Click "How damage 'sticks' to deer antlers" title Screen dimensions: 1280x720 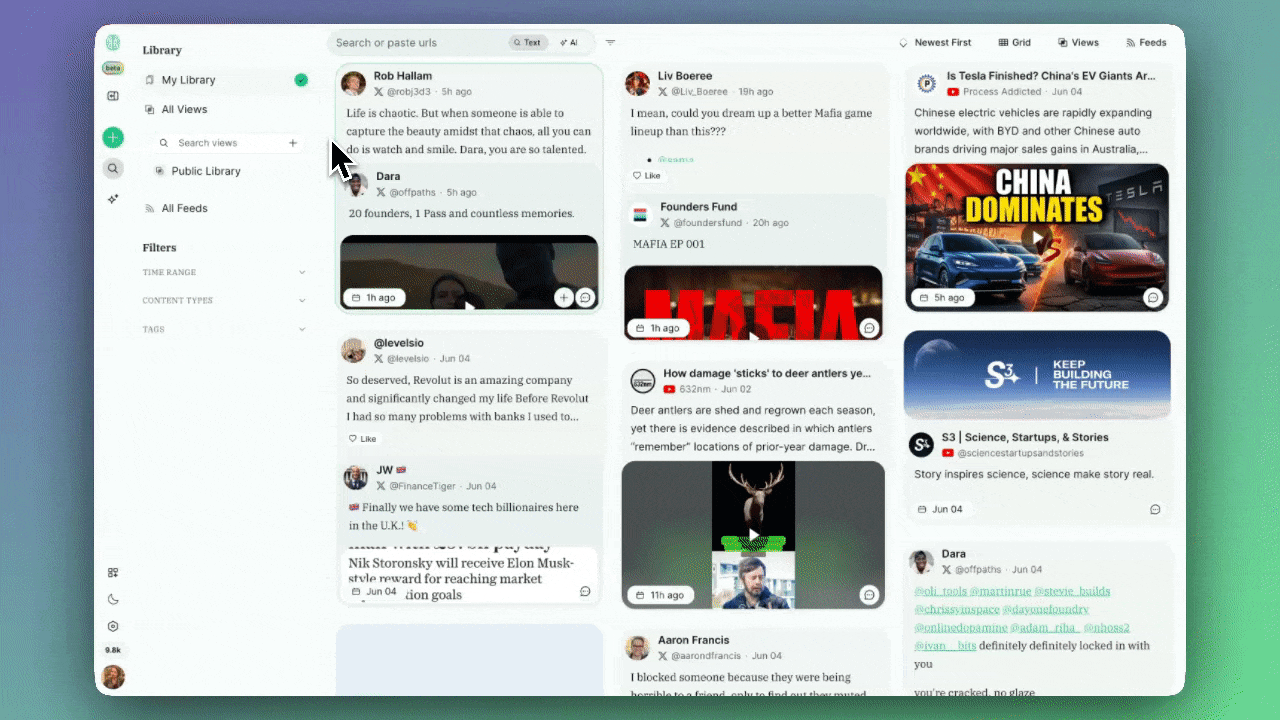pyautogui.click(x=767, y=373)
